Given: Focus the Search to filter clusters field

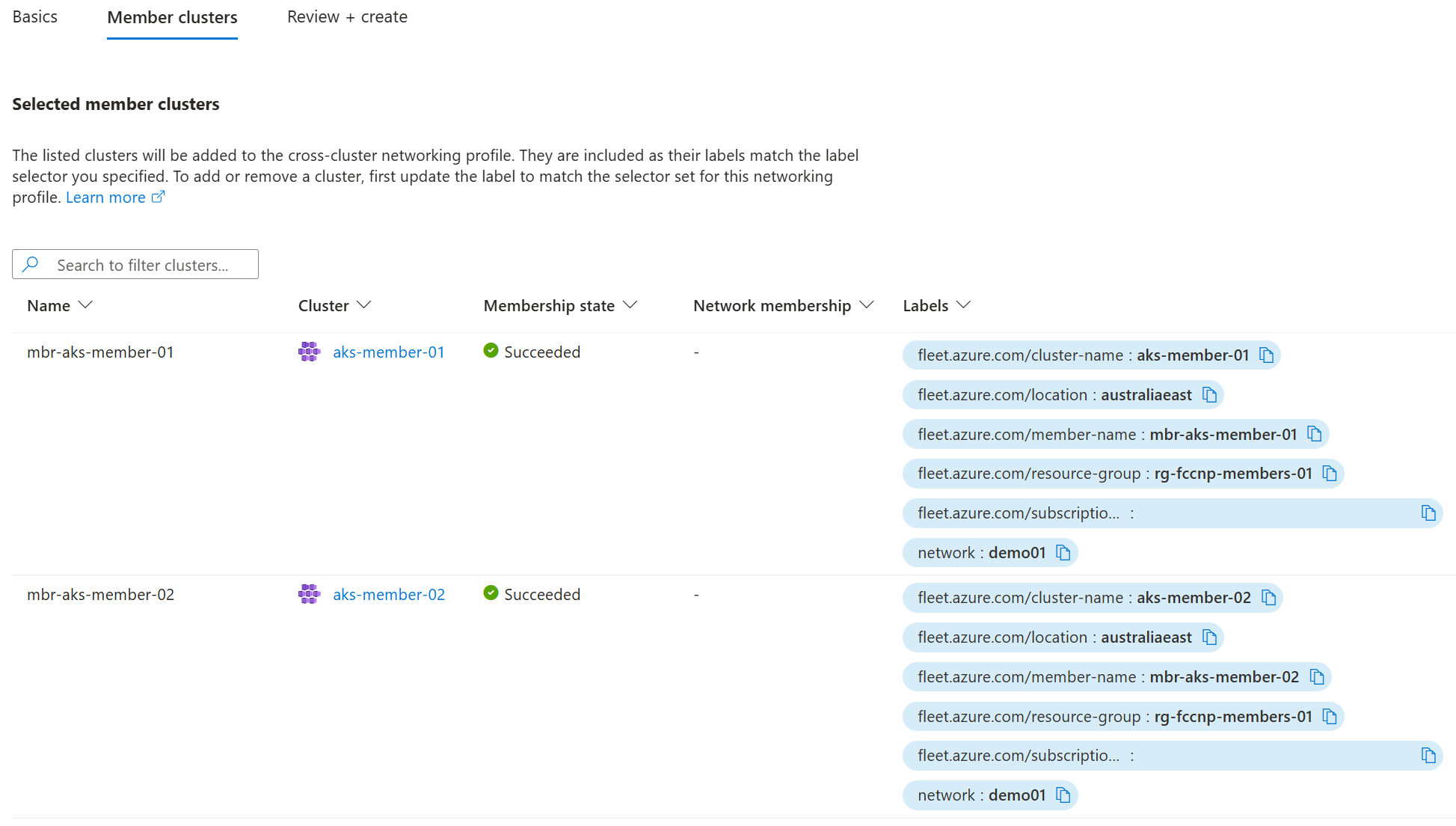Looking at the screenshot, I should click(135, 264).
